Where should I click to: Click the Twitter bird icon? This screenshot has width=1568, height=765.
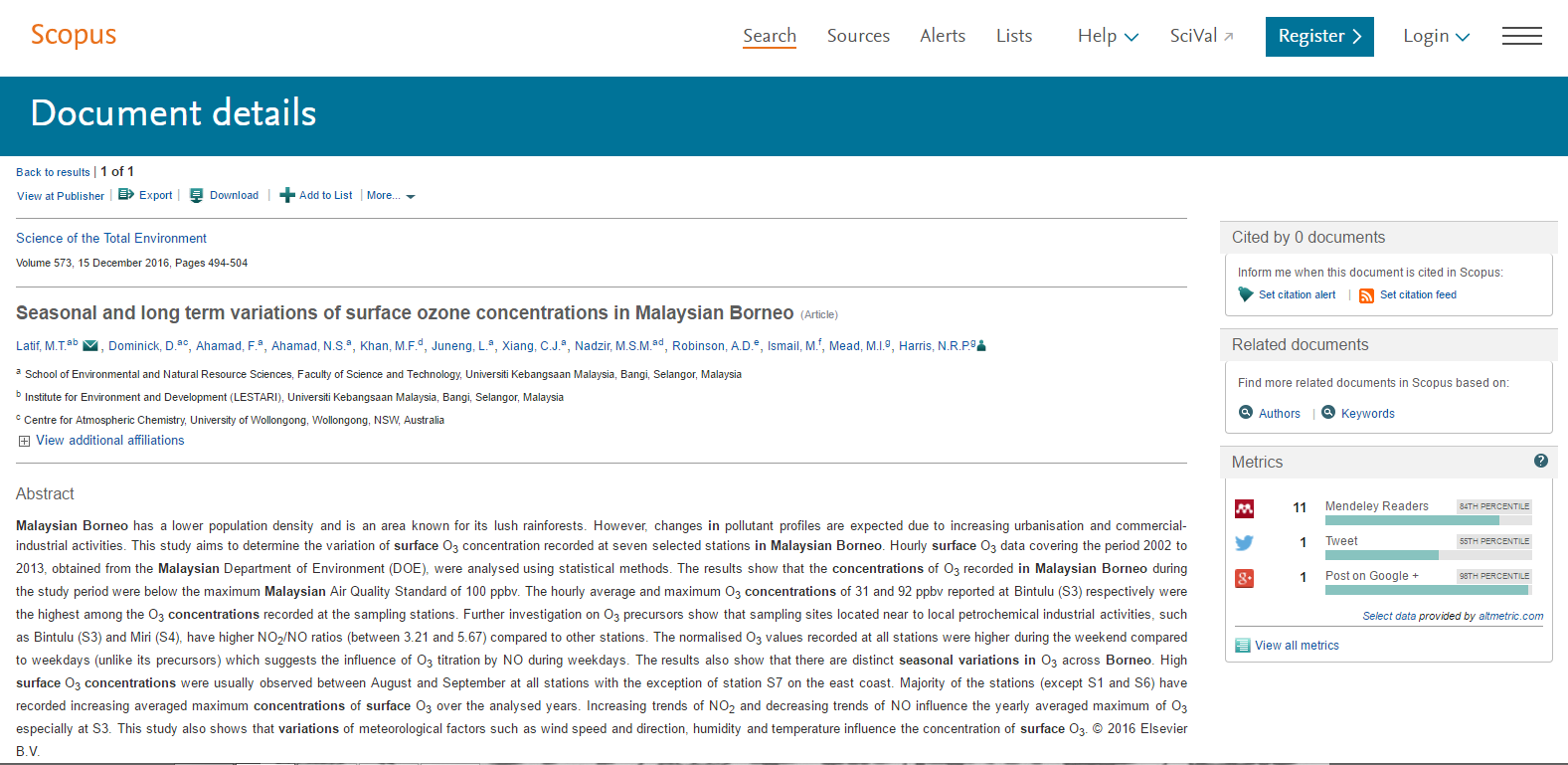[x=1244, y=543]
